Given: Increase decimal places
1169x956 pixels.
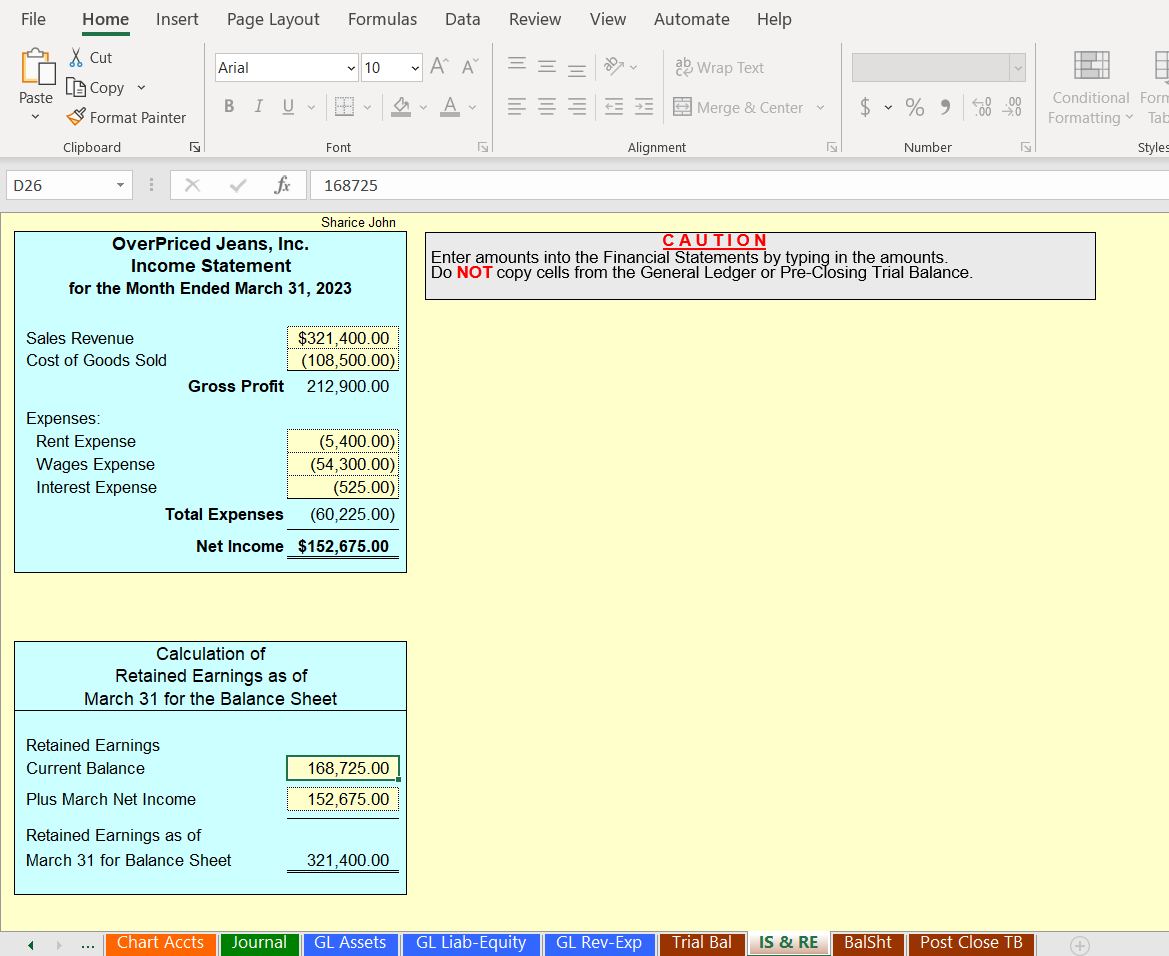Looking at the screenshot, I should (982, 107).
